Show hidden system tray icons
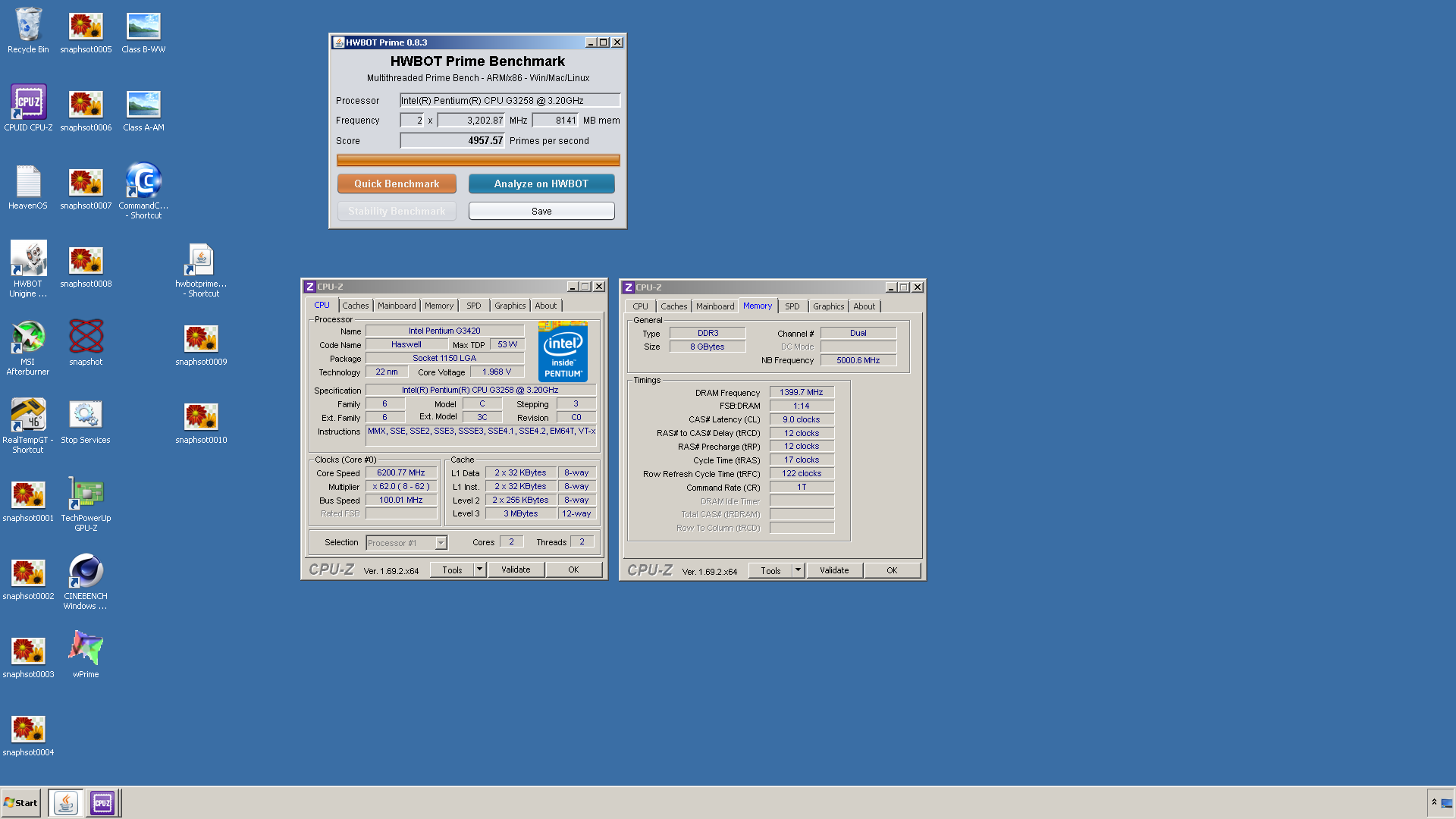The image size is (1456, 819). [x=1434, y=802]
